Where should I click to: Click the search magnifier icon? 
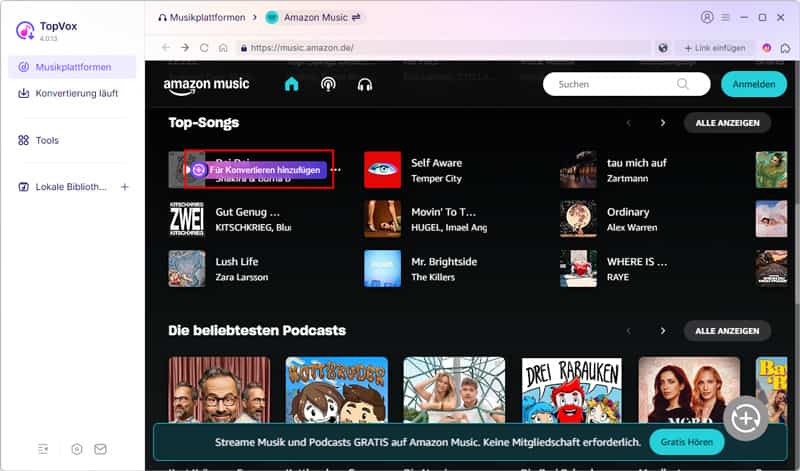tap(683, 84)
